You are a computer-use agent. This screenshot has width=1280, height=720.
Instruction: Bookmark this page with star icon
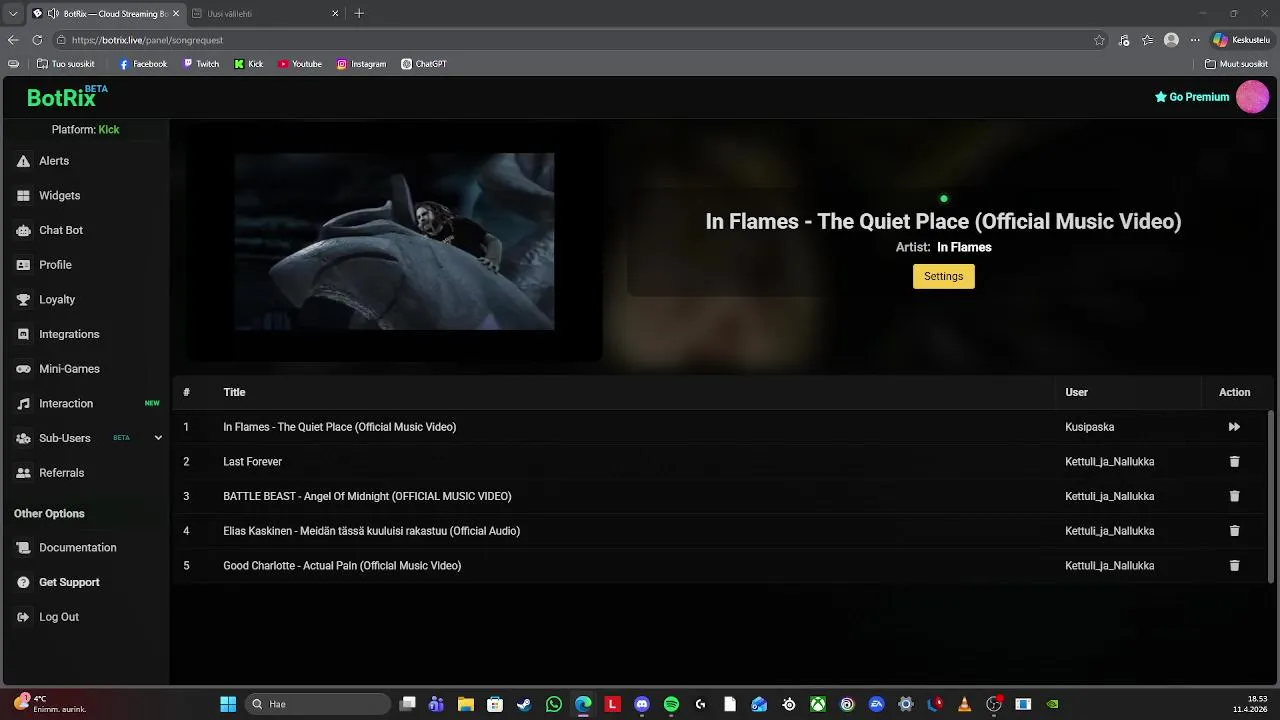pyautogui.click(x=1099, y=40)
